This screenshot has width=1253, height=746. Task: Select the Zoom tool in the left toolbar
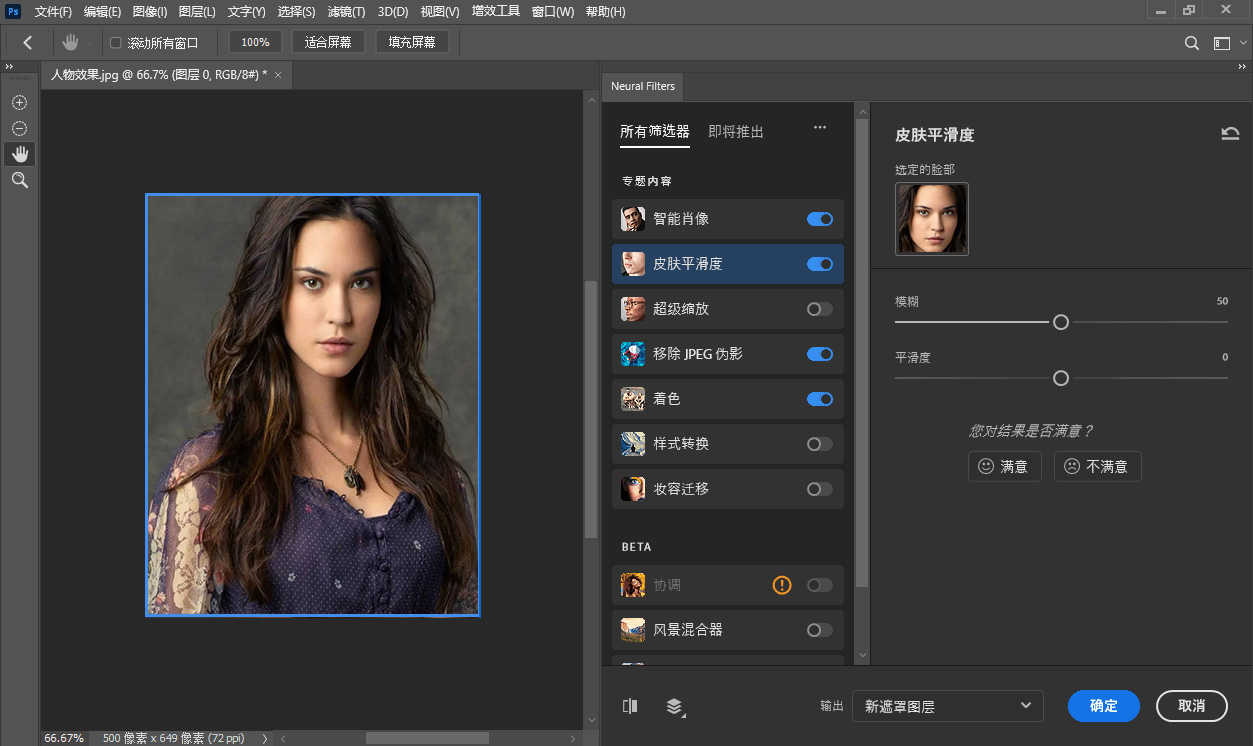click(x=19, y=180)
